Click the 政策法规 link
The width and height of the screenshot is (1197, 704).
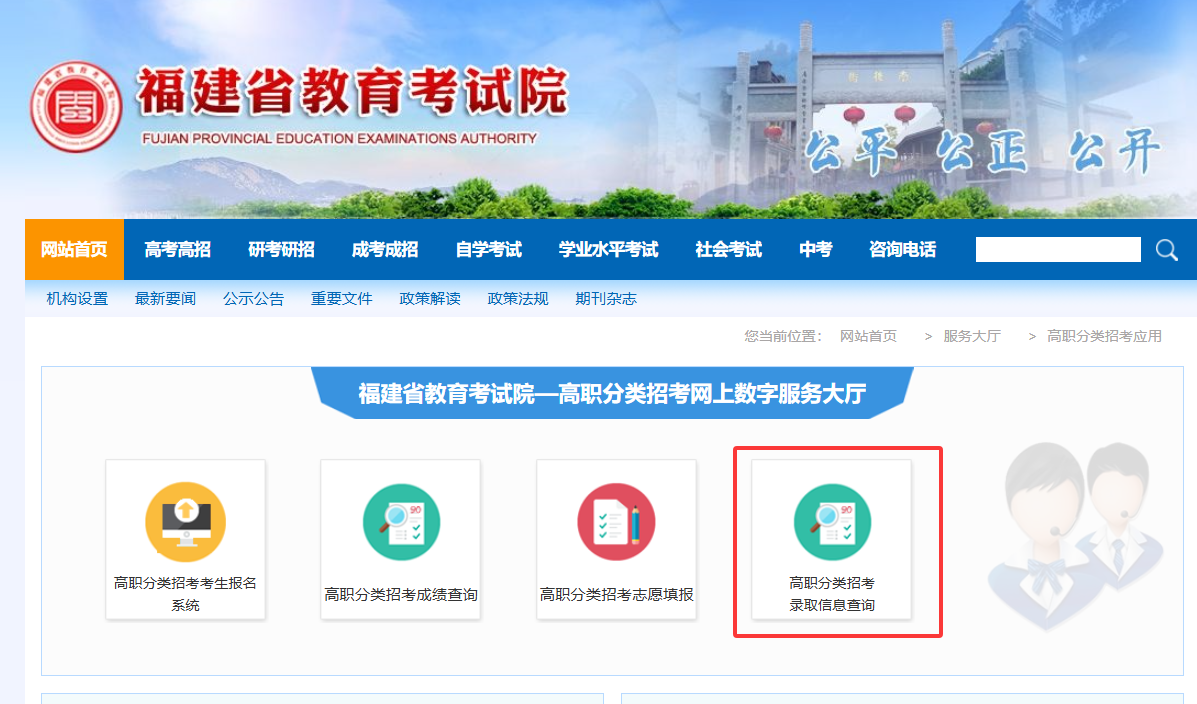(x=518, y=297)
